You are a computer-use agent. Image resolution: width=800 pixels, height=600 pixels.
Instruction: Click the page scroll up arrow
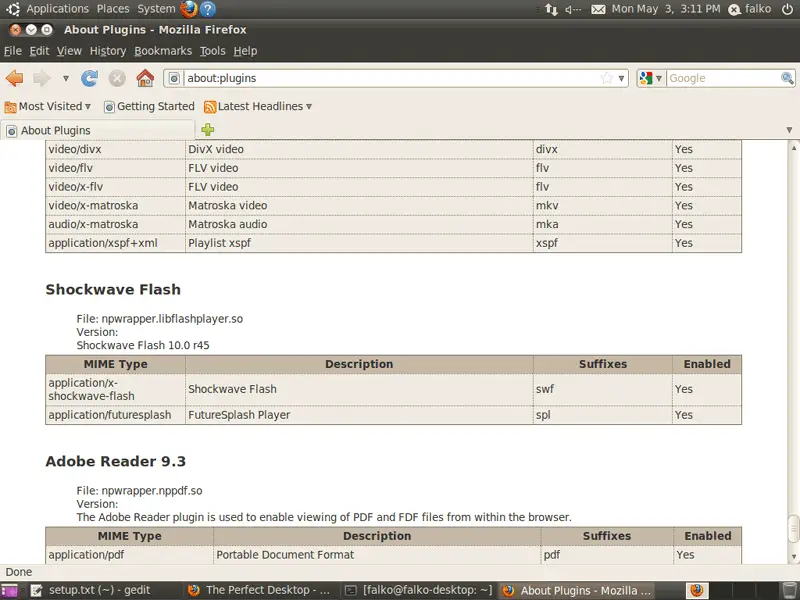coord(793,148)
